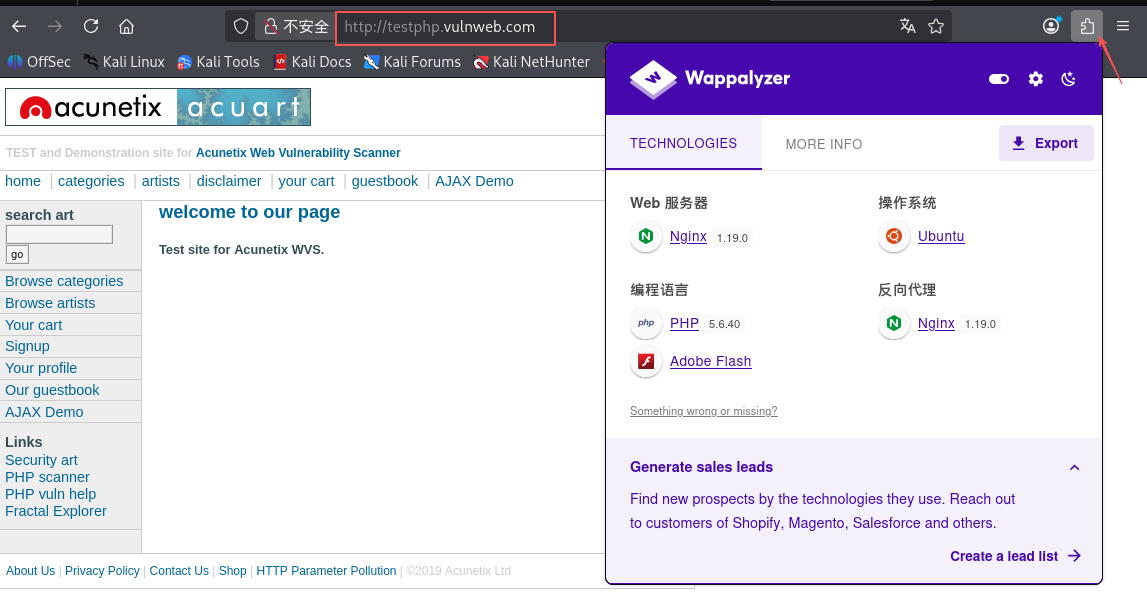Open the Fractal Explorer link
This screenshot has height=602, width=1147.
coord(56,511)
